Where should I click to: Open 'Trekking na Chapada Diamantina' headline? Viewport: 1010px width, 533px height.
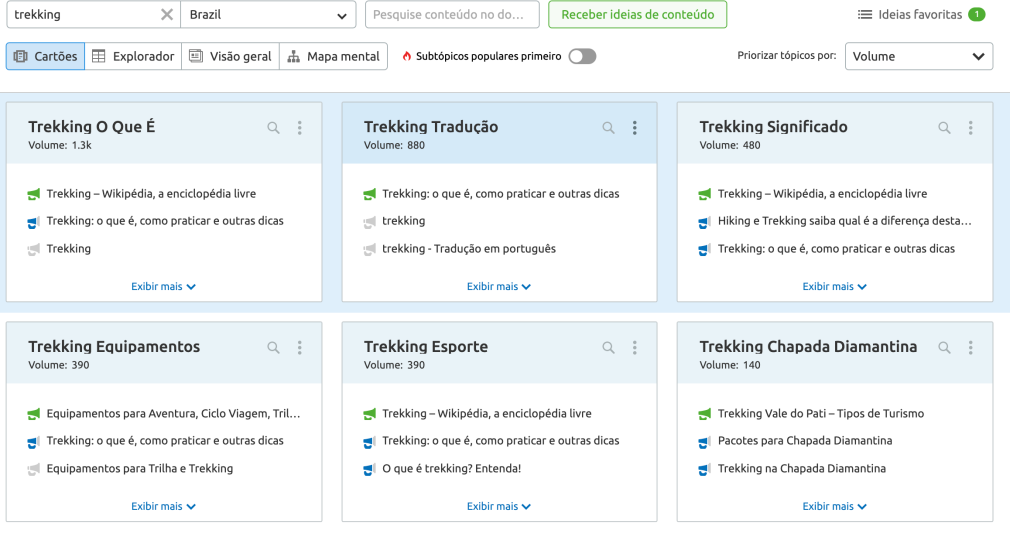click(802, 468)
